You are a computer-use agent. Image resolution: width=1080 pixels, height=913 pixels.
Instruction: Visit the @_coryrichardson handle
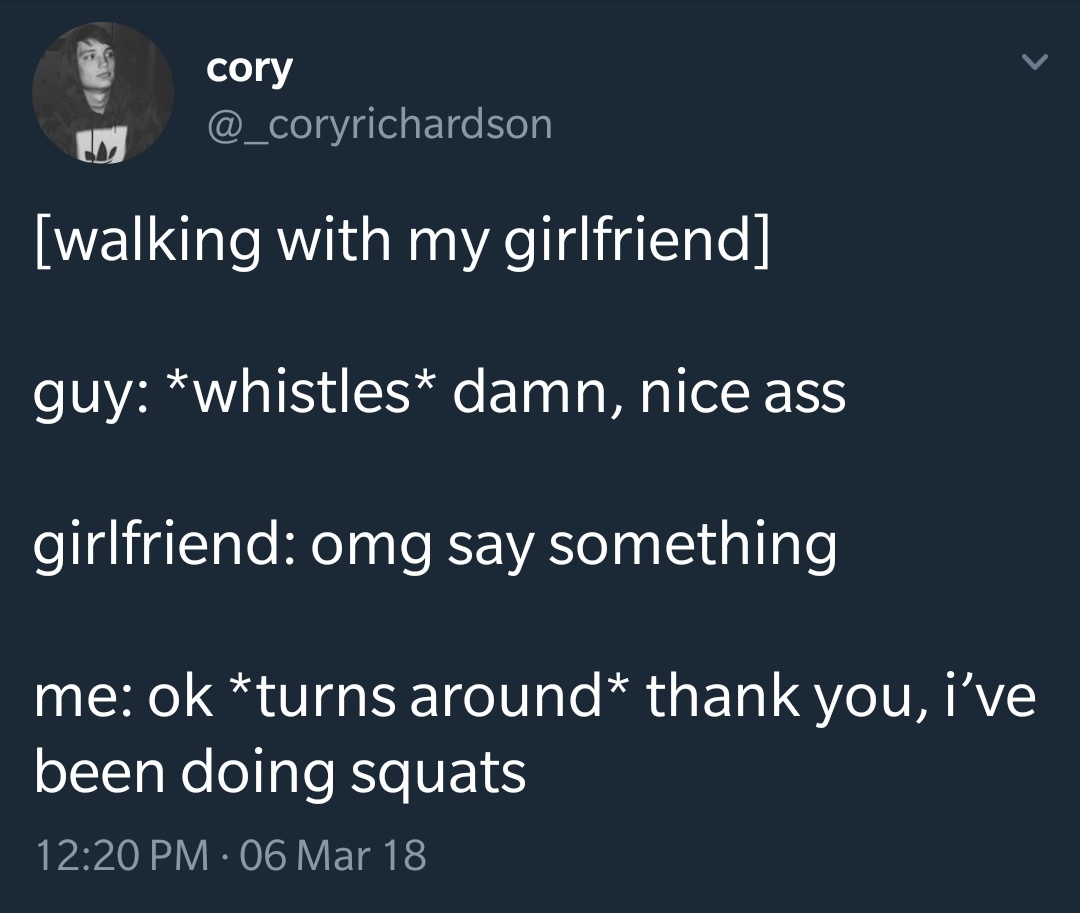click(x=380, y=125)
